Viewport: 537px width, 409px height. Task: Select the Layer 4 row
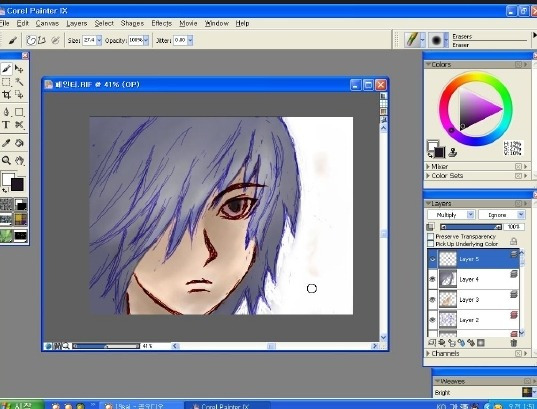coord(473,279)
